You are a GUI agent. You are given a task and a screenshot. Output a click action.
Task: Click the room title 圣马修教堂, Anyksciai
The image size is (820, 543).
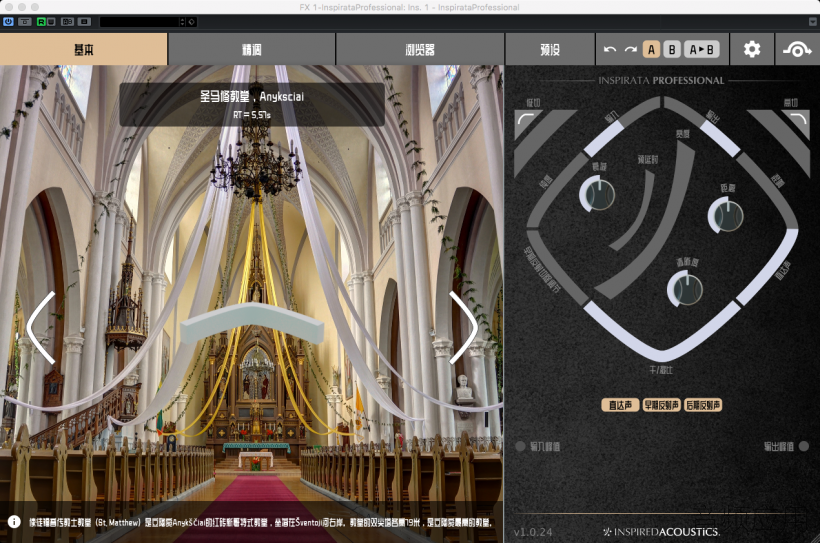(252, 96)
